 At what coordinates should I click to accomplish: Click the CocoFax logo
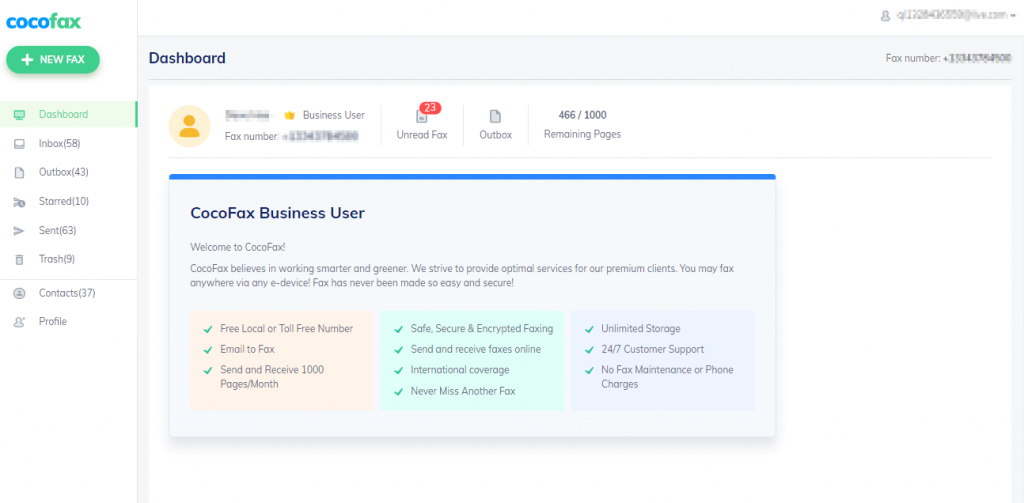(44, 22)
